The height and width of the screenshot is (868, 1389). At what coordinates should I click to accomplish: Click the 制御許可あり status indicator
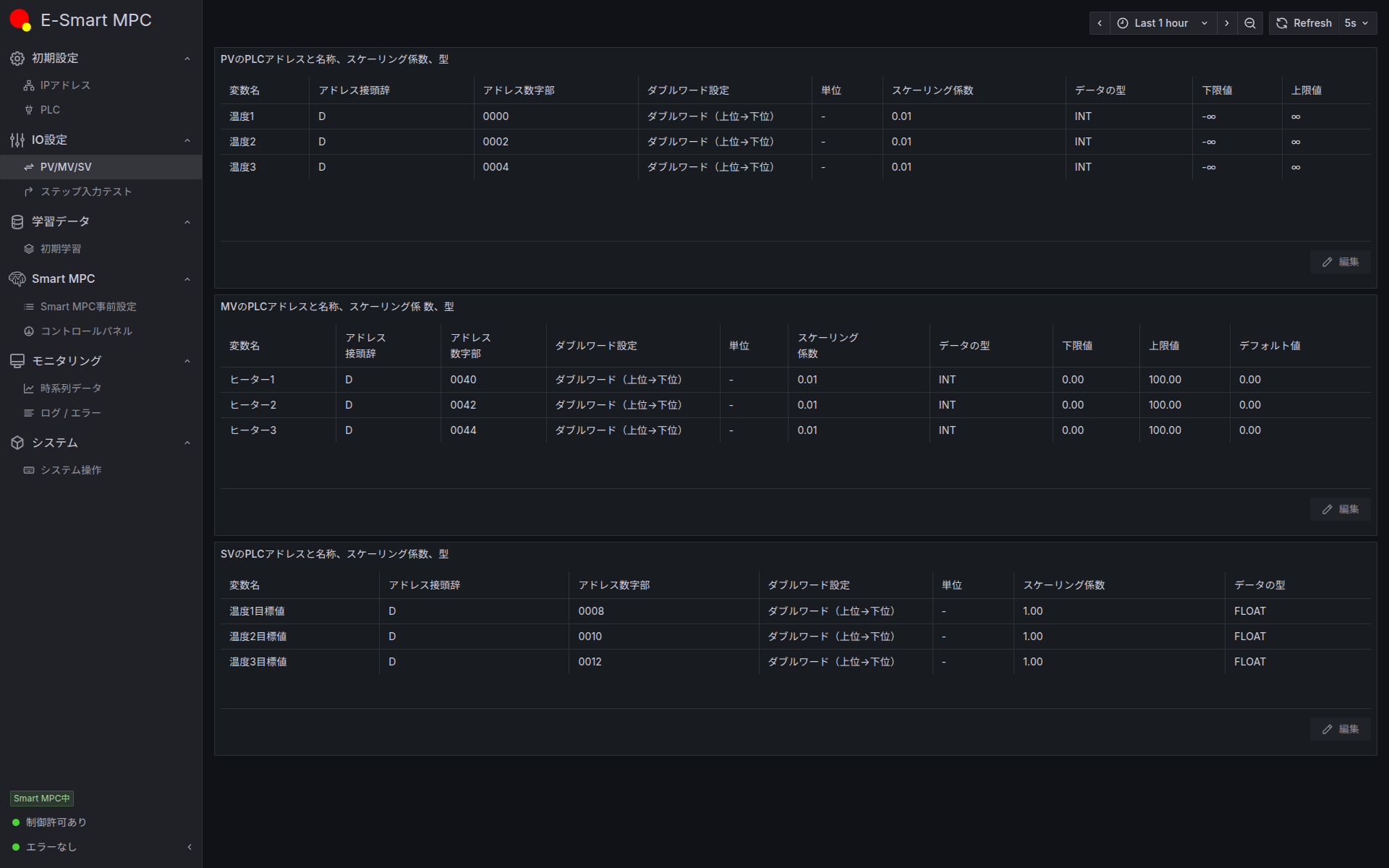49,822
